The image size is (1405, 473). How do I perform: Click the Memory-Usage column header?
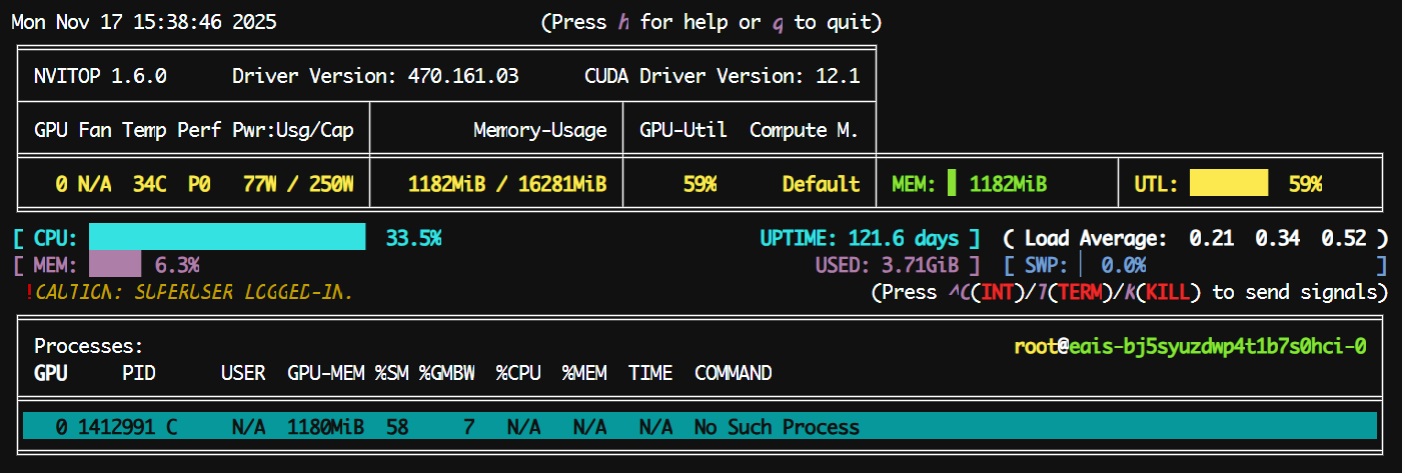tap(540, 130)
